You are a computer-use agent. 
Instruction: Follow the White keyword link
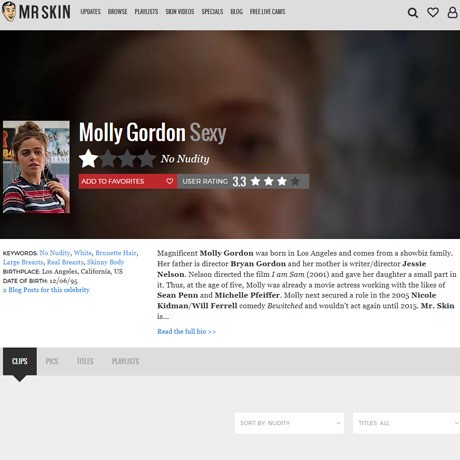click(x=83, y=253)
